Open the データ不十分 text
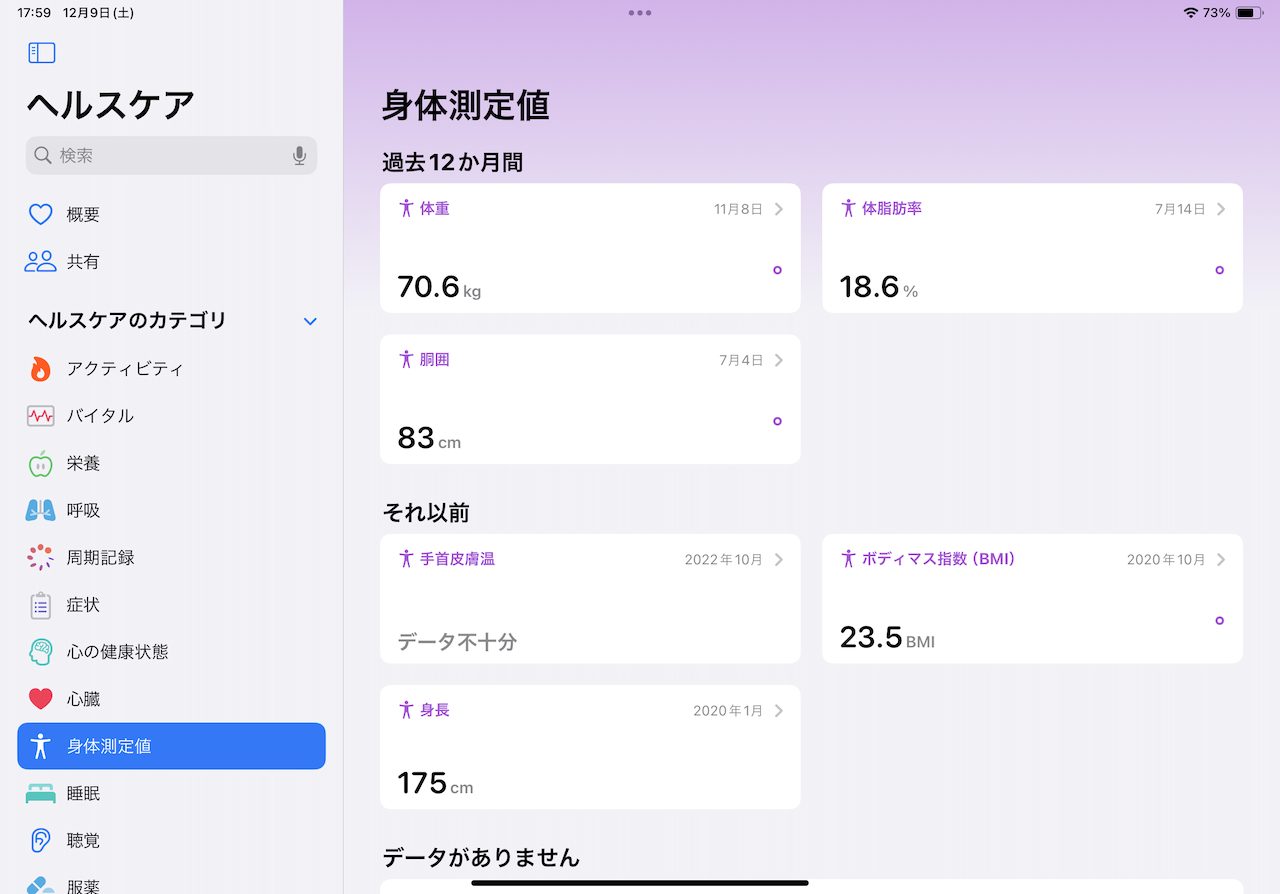The image size is (1280, 894). pos(457,642)
